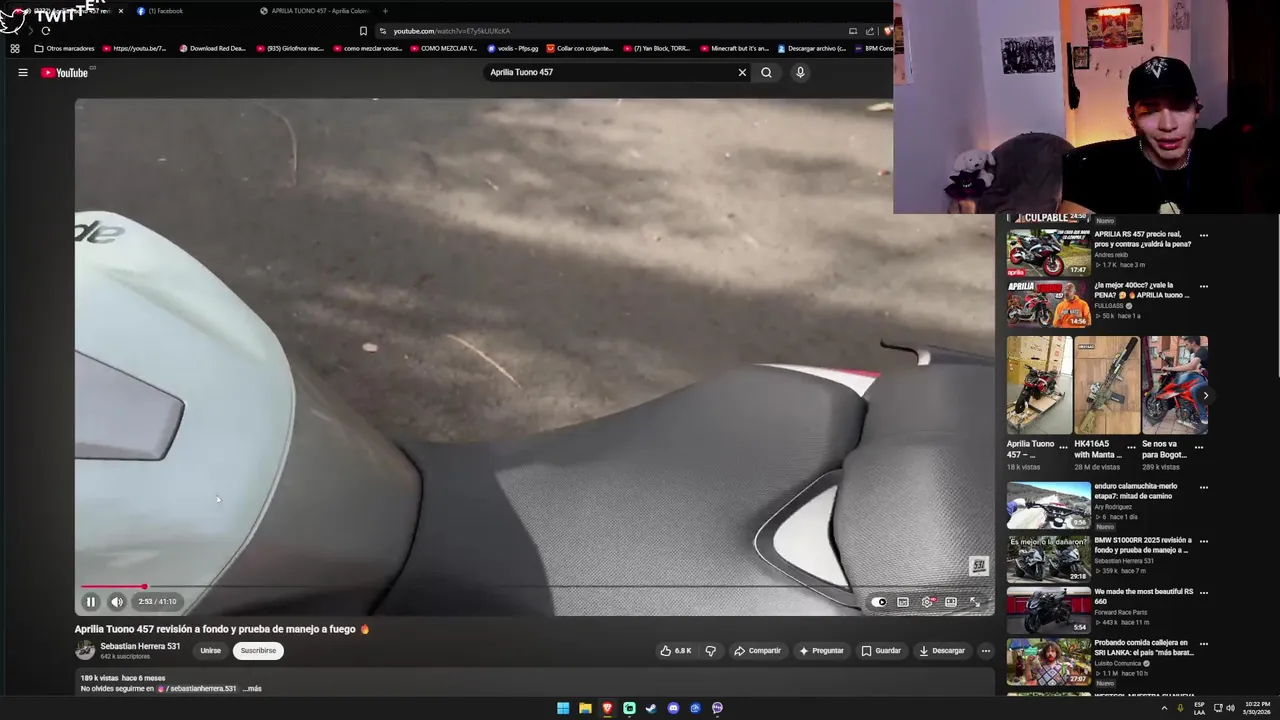Viewport: 1280px width, 720px height.
Task: Enter full screen mode
Action: (975, 602)
